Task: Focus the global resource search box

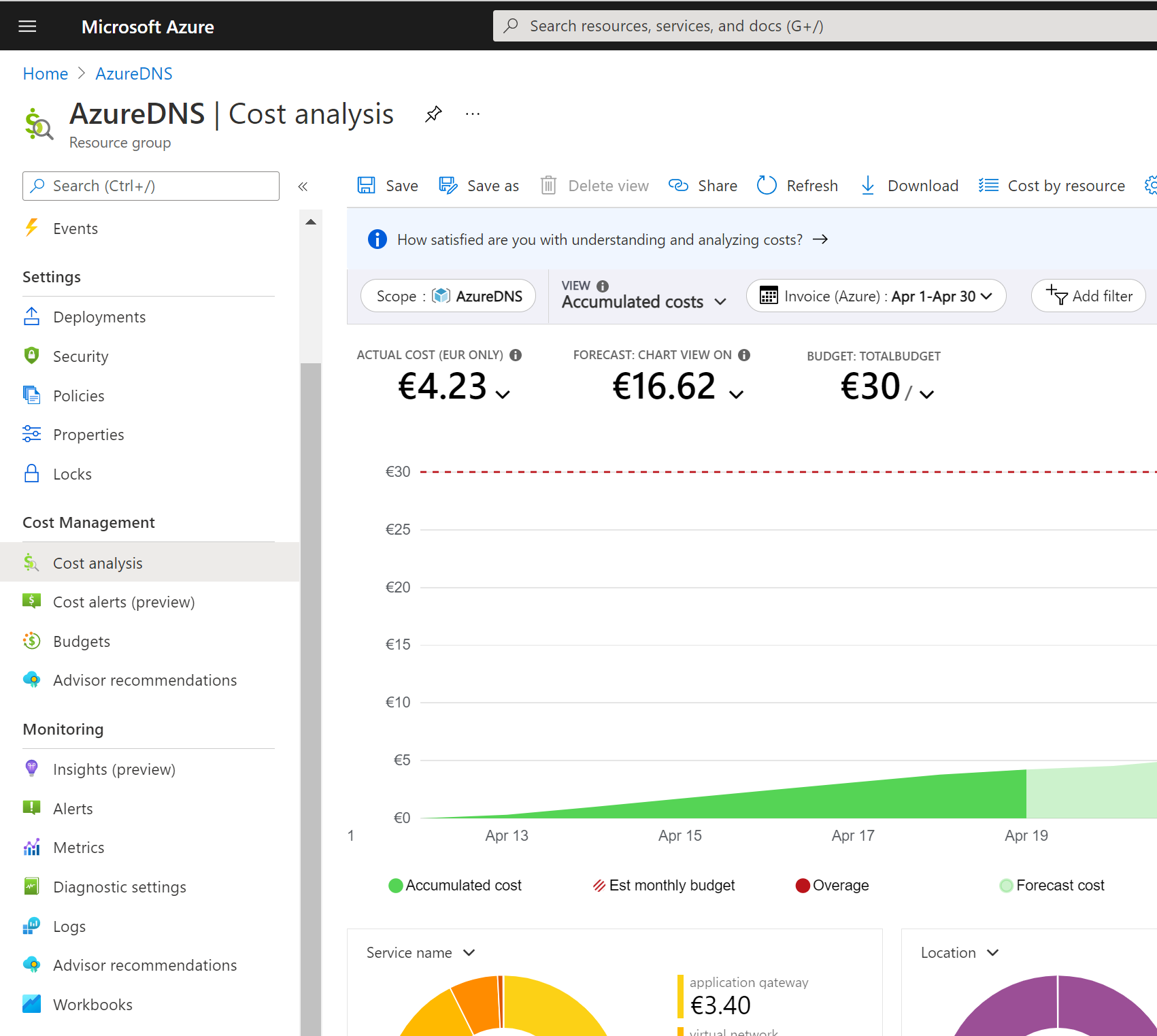Action: coord(824,26)
